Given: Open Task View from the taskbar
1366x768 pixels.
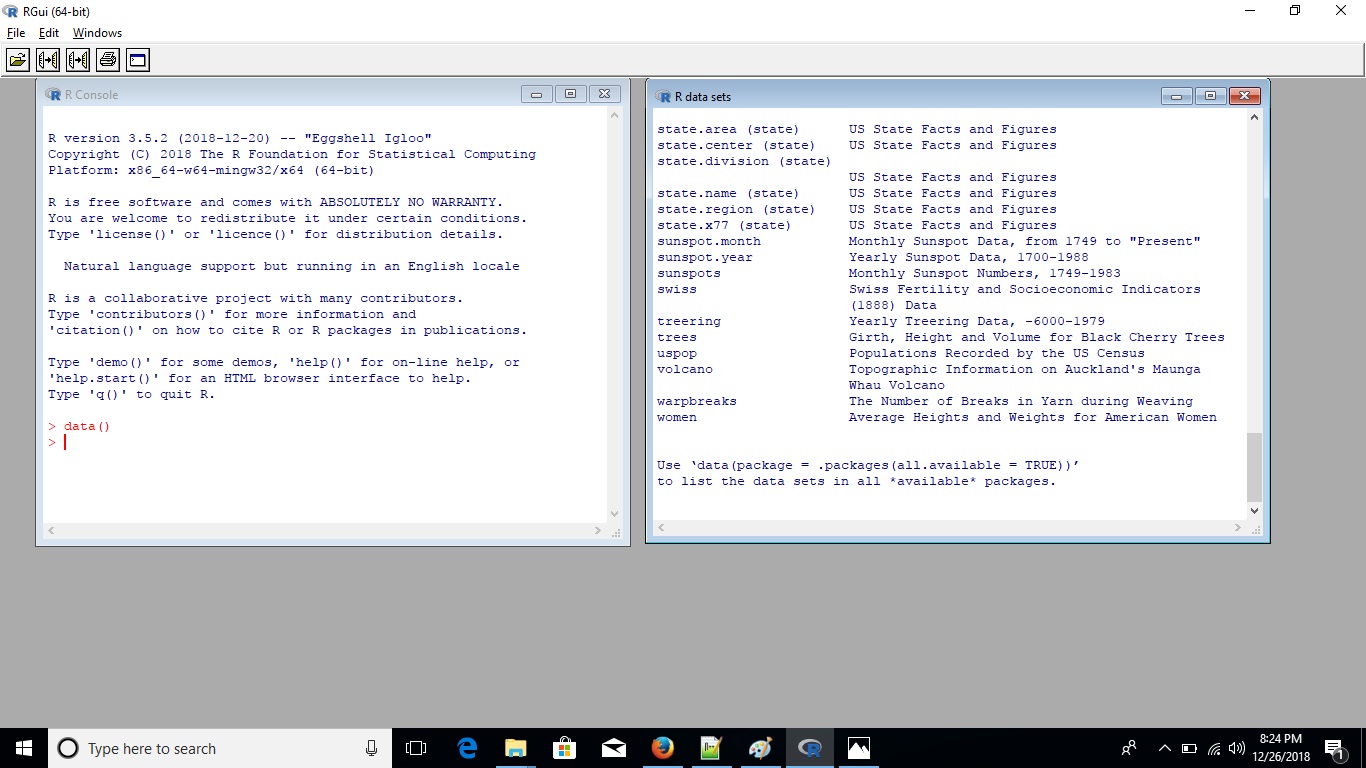Looking at the screenshot, I should click(416, 748).
